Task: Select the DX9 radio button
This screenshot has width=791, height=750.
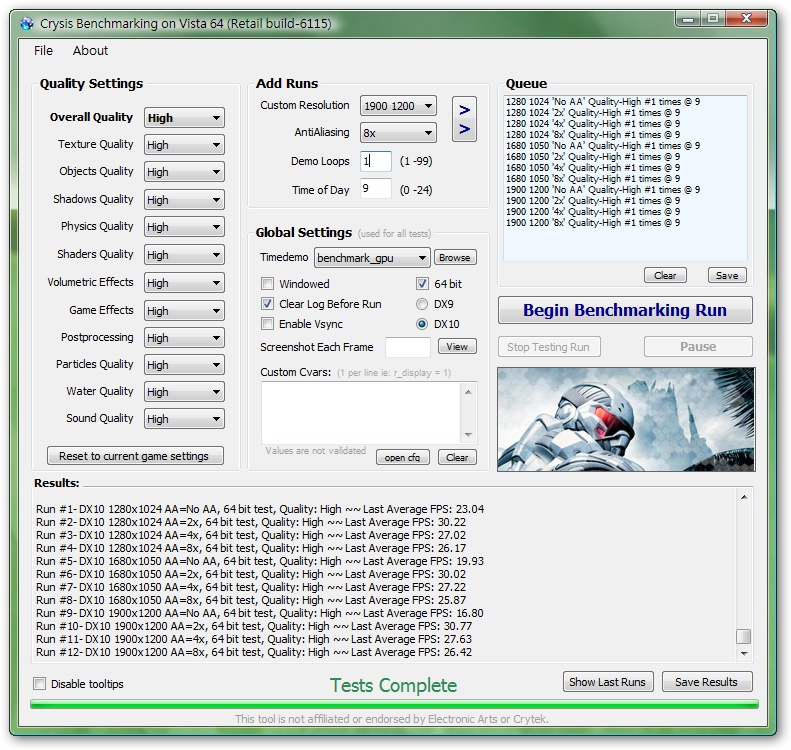Action: click(x=422, y=304)
